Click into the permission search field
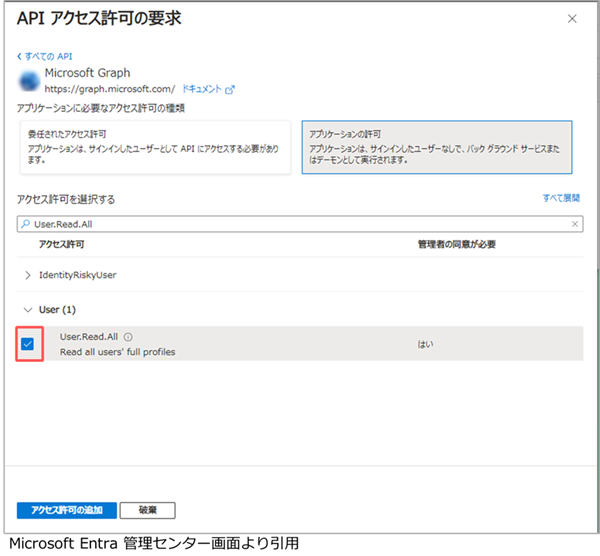Viewport: 600px width, 556px height. coord(300,225)
